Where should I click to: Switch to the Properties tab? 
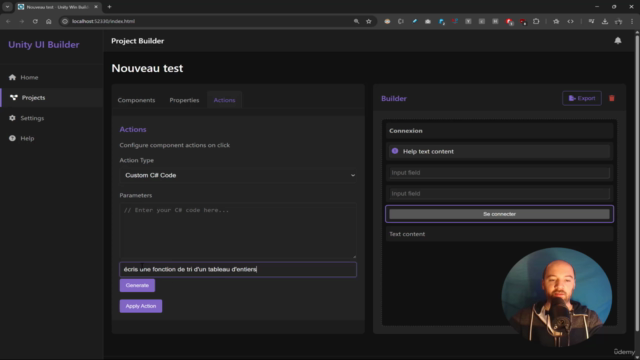tap(184, 100)
